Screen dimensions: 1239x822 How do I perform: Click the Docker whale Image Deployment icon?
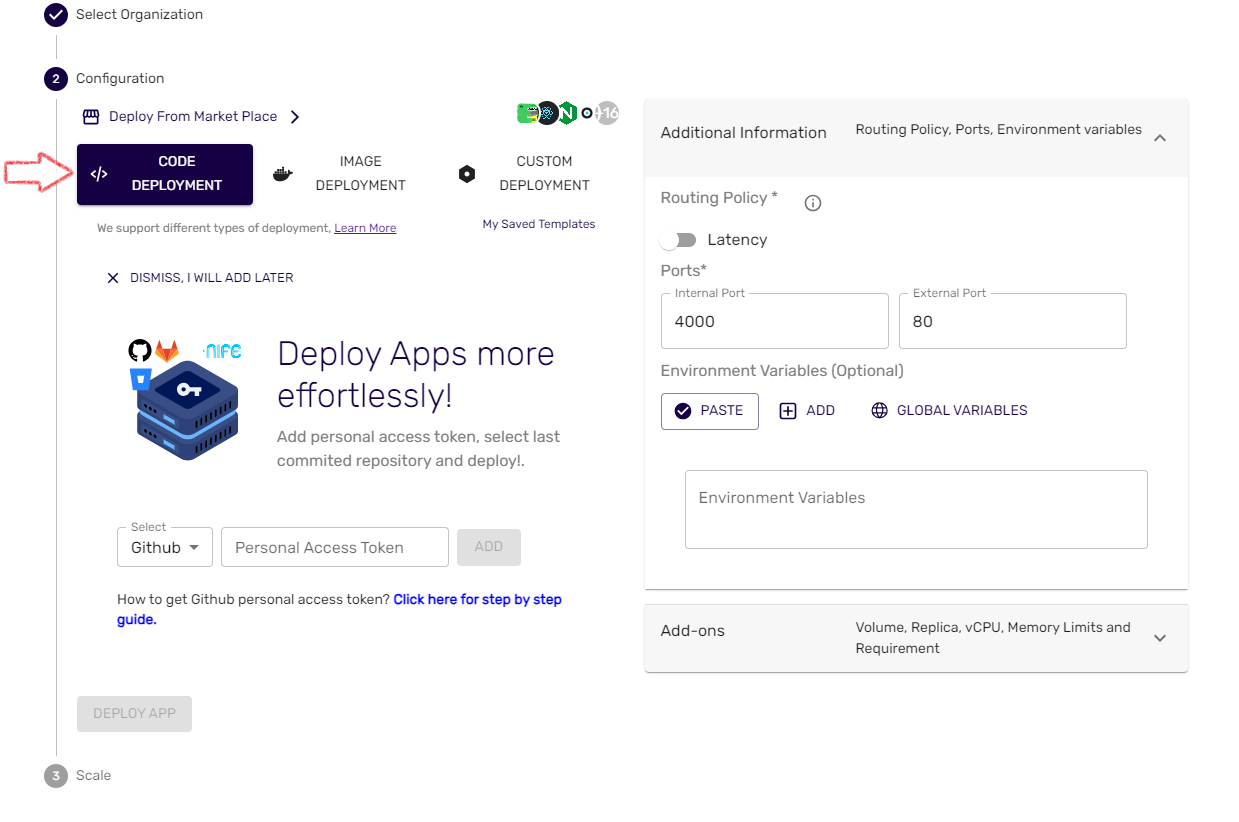pos(283,173)
